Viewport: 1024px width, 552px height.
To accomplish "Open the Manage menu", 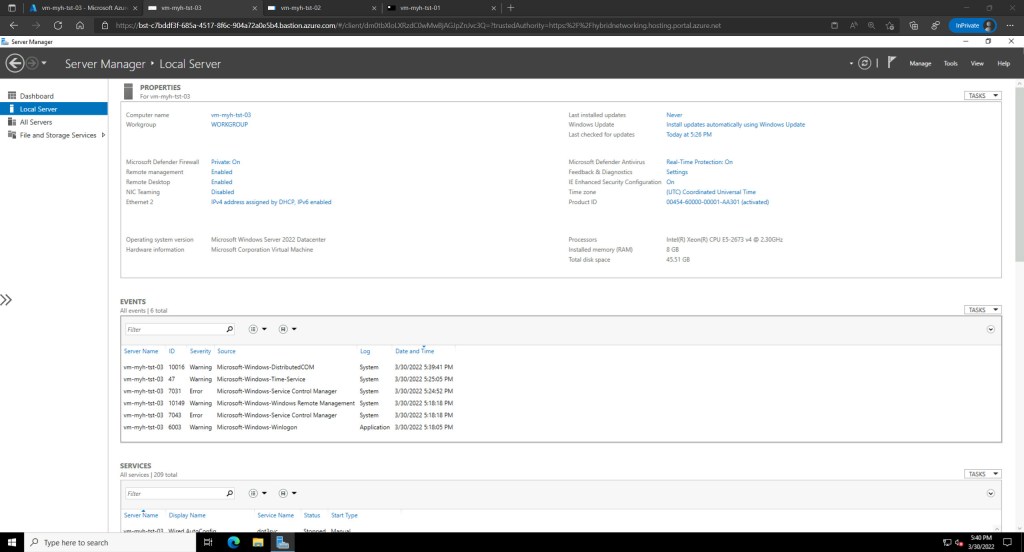I will [920, 63].
